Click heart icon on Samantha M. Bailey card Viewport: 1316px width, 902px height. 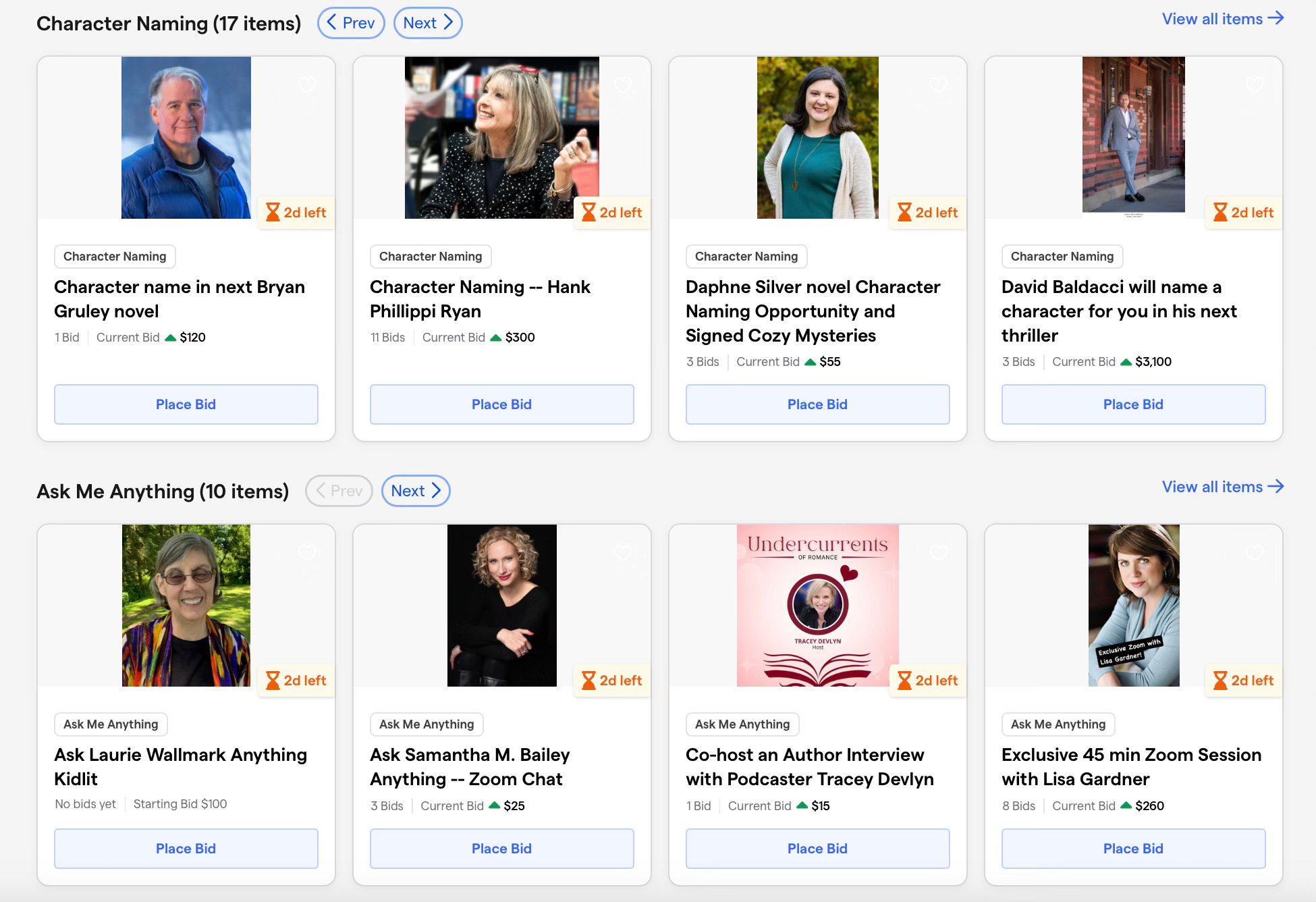coord(623,553)
